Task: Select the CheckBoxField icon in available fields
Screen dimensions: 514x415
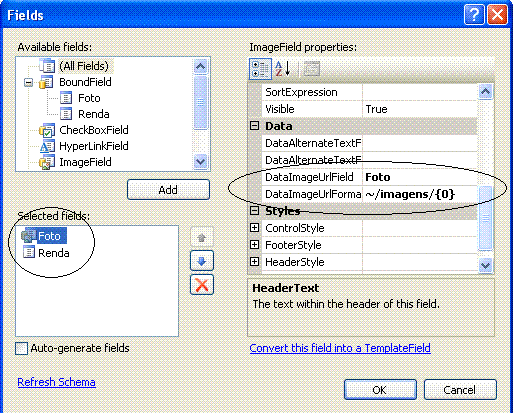Action: [47, 130]
